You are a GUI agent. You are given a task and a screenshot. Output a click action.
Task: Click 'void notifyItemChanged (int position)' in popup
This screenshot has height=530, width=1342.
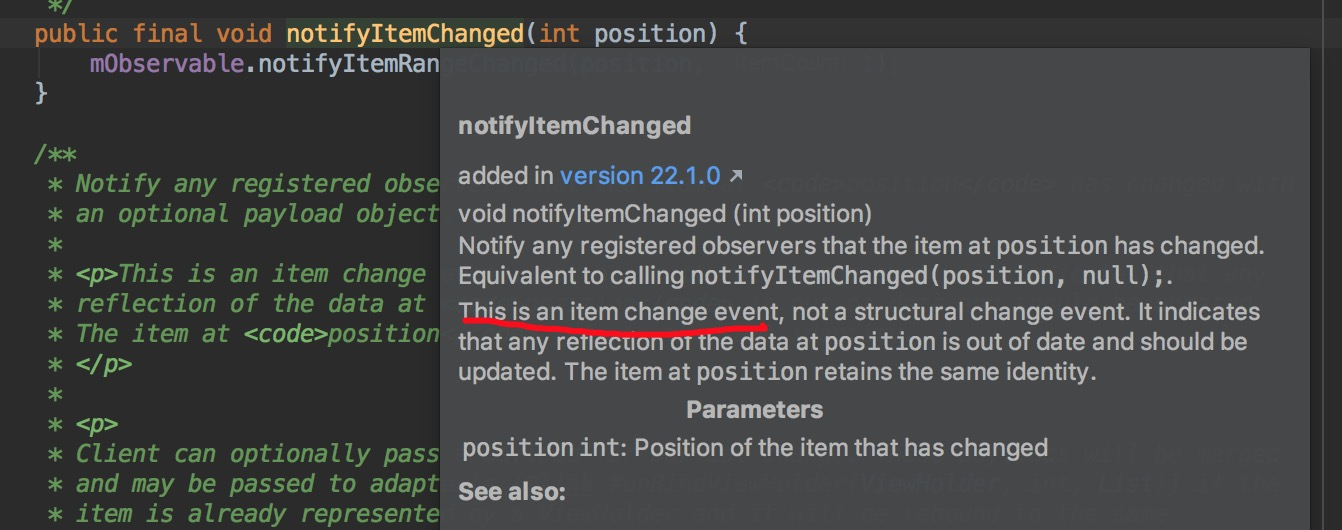coord(665,214)
